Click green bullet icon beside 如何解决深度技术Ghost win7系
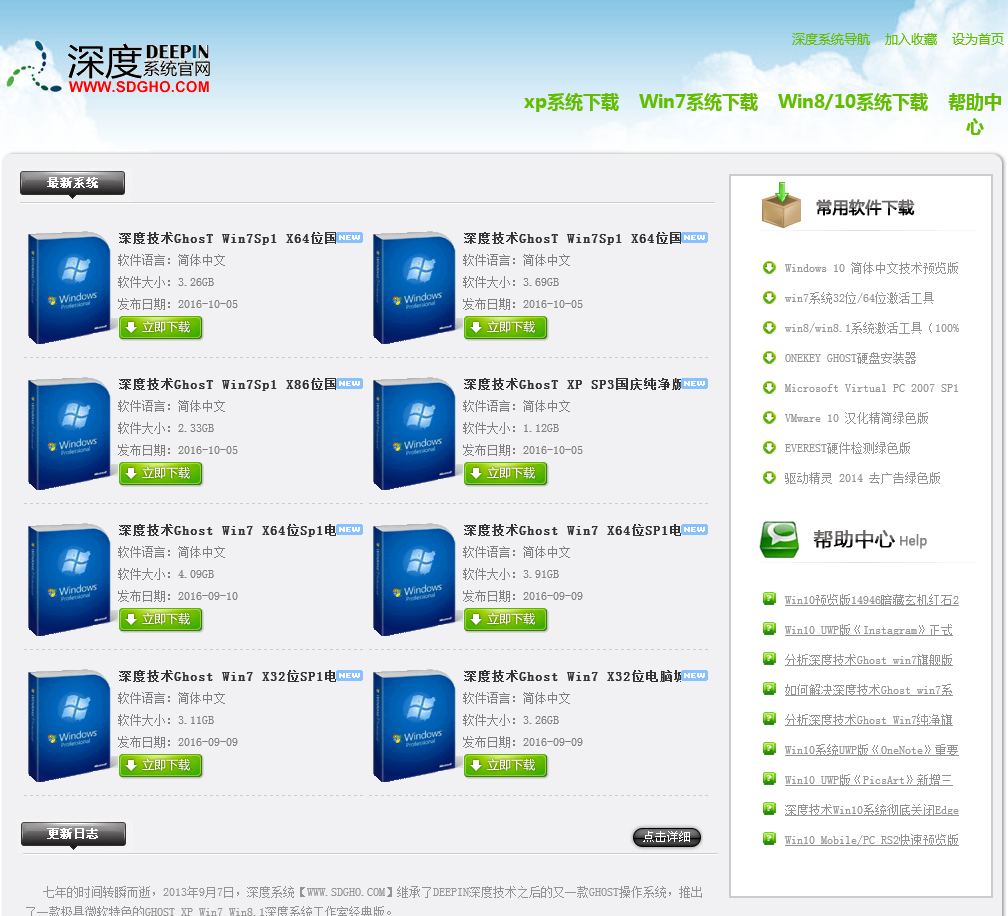The width and height of the screenshot is (1008, 916). pos(769,688)
